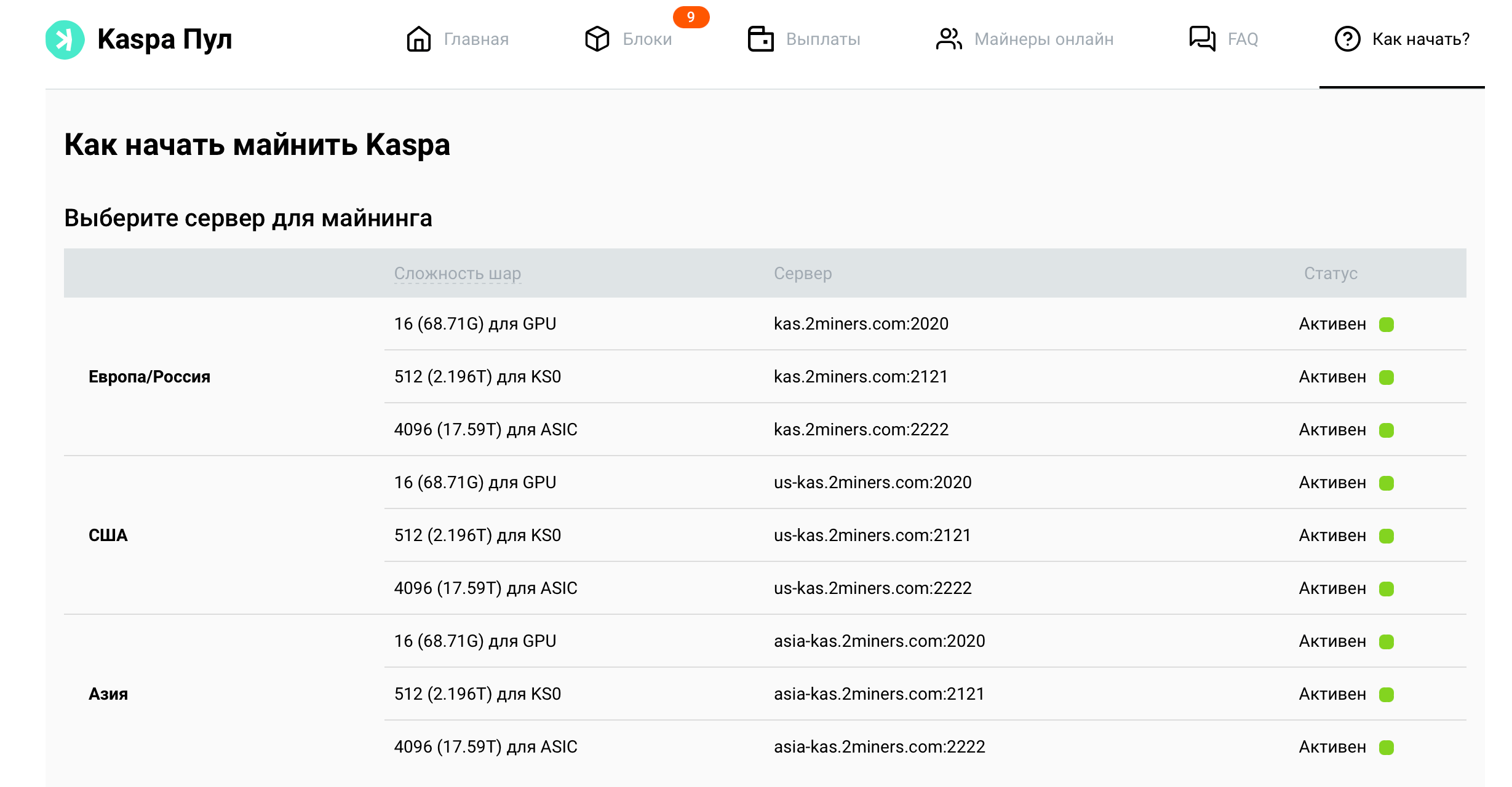Select server address asia-kas.2miners.com:2121
The width and height of the screenshot is (1512, 787).
(879, 694)
